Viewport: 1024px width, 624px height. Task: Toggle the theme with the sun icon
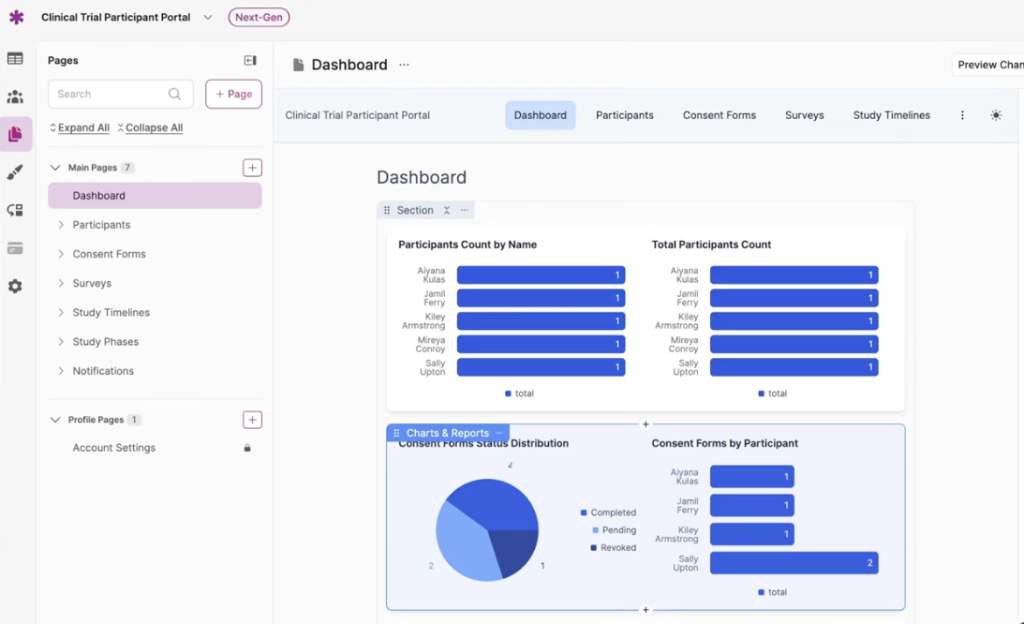(x=996, y=115)
